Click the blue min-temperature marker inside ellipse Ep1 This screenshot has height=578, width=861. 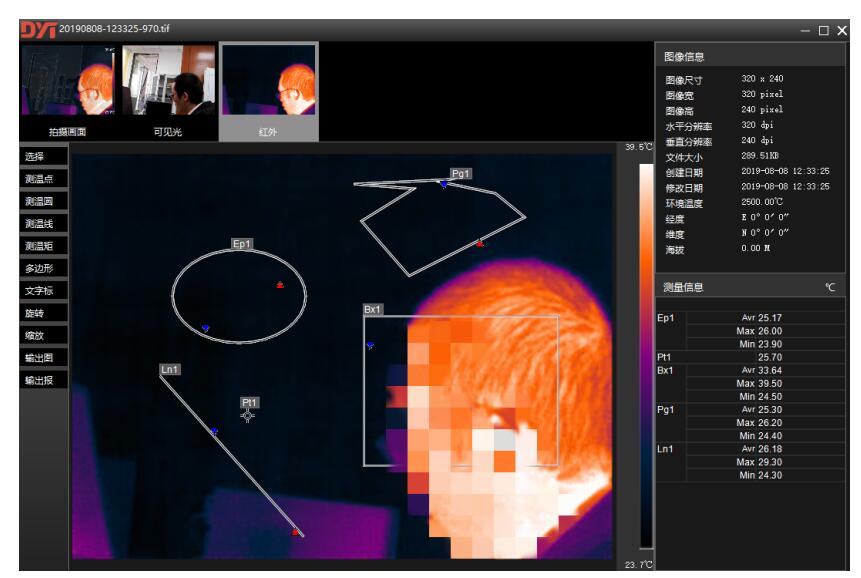point(206,328)
